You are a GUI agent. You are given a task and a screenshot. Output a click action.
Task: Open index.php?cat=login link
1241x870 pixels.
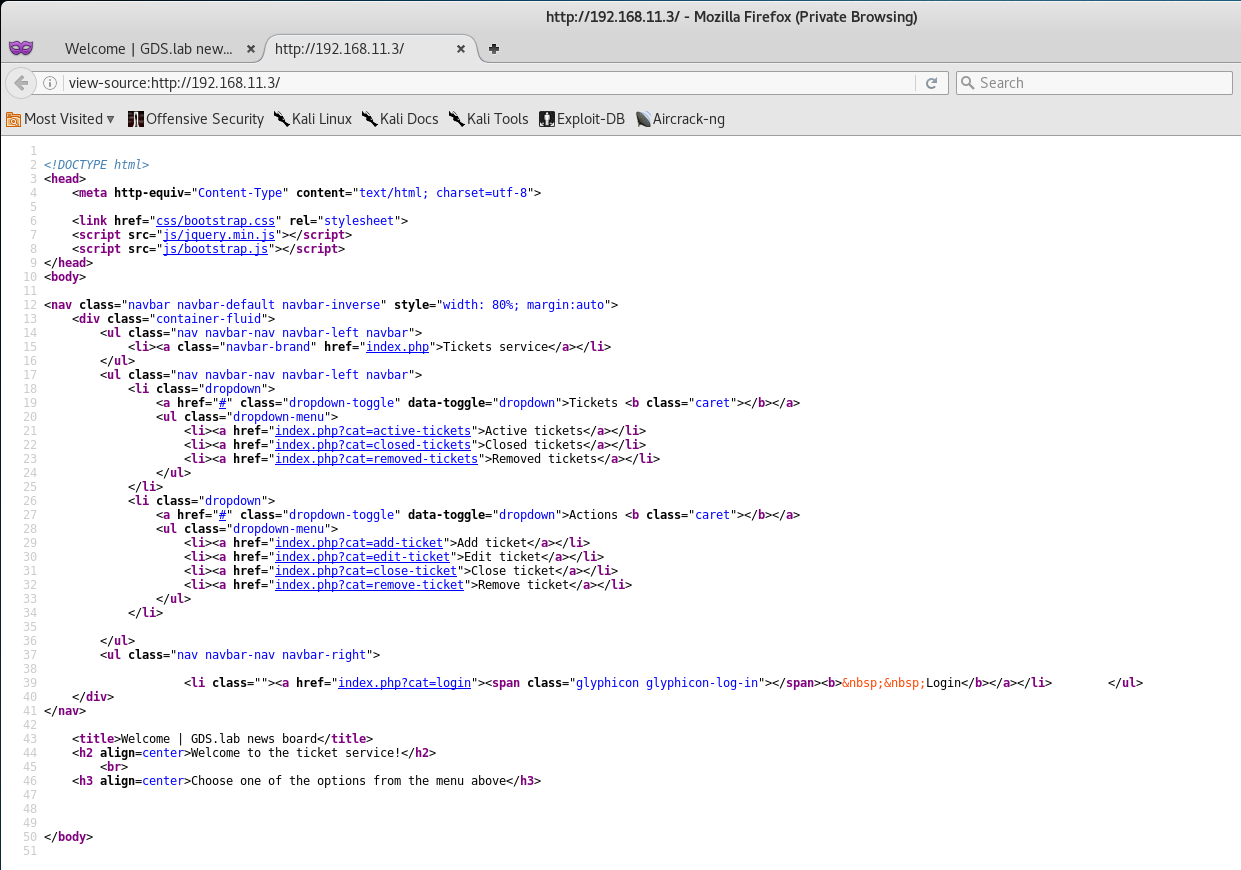[404, 683]
